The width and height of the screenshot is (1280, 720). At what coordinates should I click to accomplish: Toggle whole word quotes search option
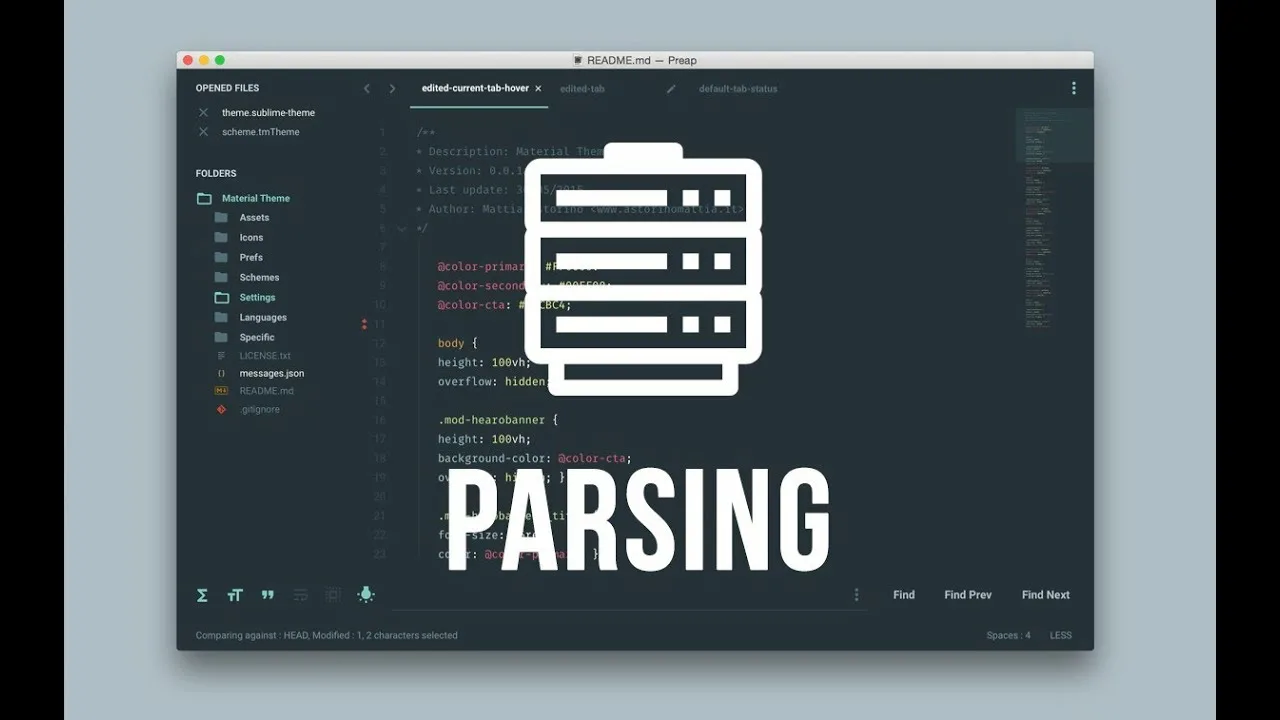(x=267, y=594)
